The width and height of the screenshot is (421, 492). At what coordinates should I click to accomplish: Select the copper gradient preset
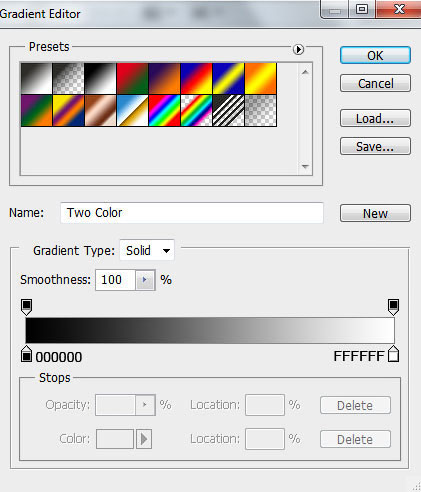pos(101,111)
